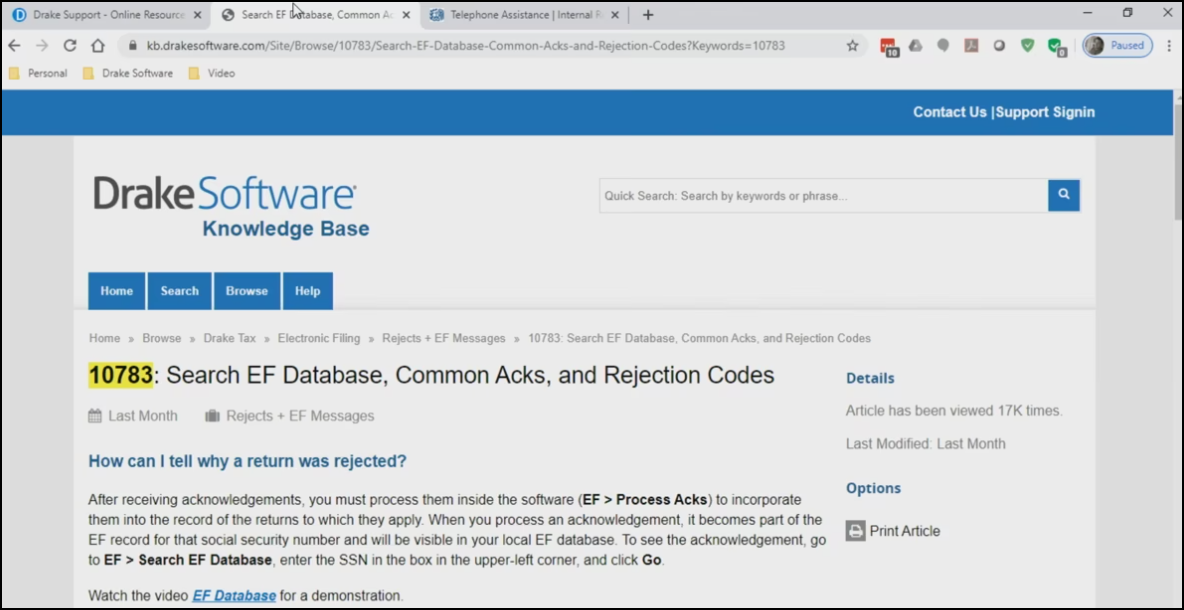Open the round gray ball extension icon
Image resolution: width=1184 pixels, height=610 pixels.
click(x=999, y=45)
